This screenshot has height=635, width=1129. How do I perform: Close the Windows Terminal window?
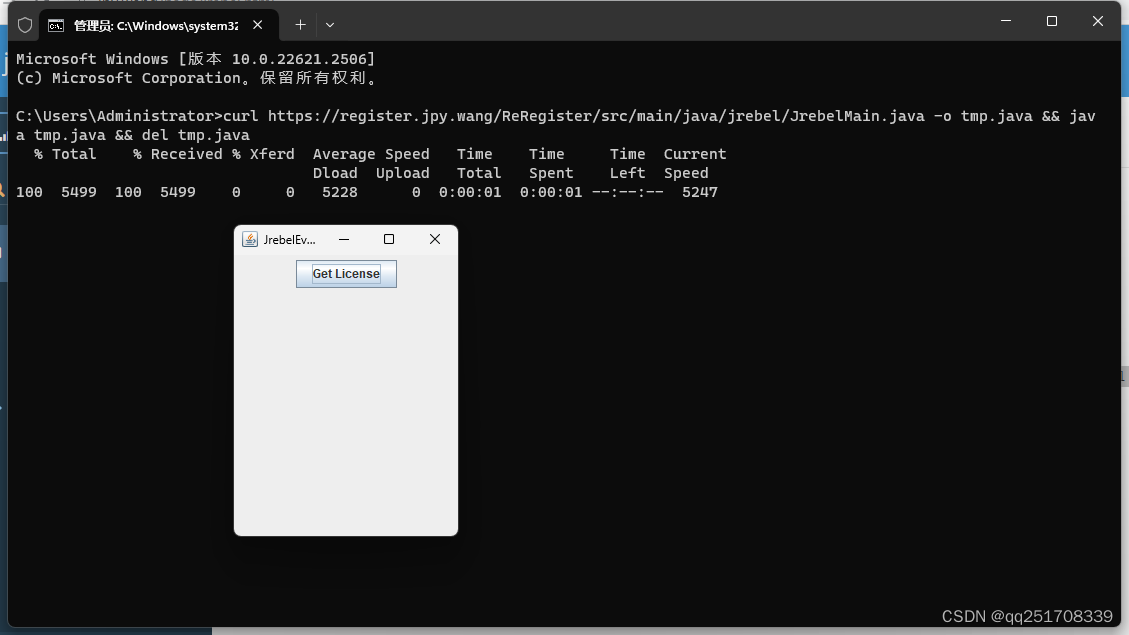tap(1098, 21)
